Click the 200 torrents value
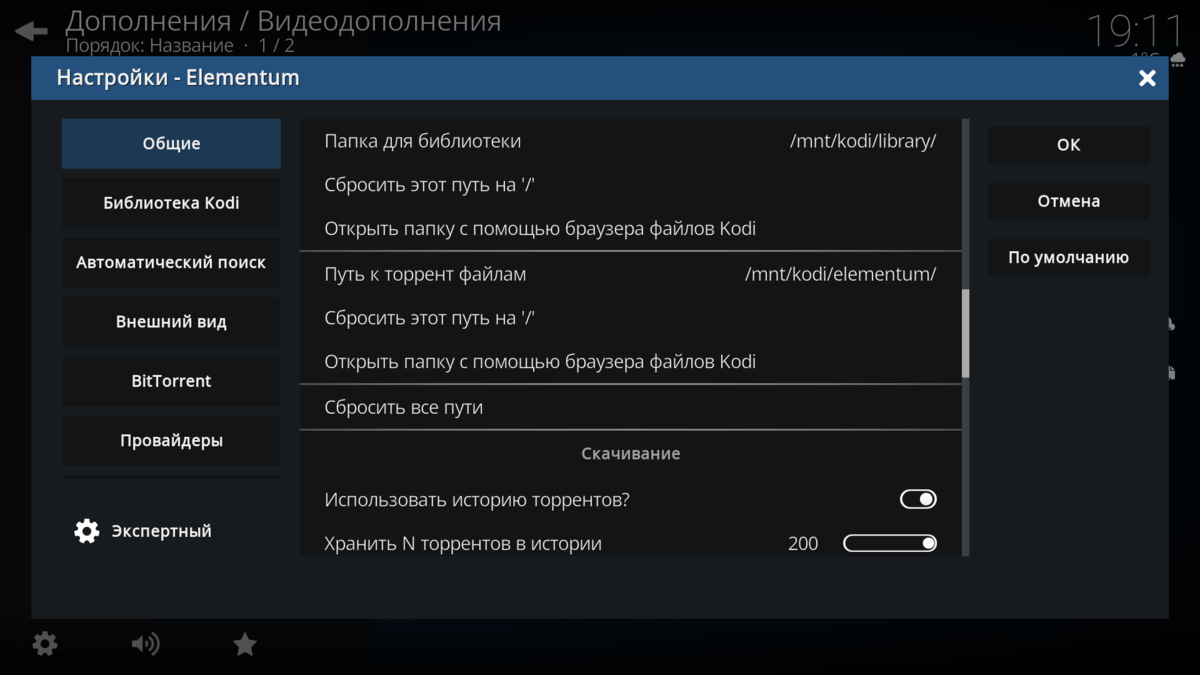 pyautogui.click(x=803, y=544)
